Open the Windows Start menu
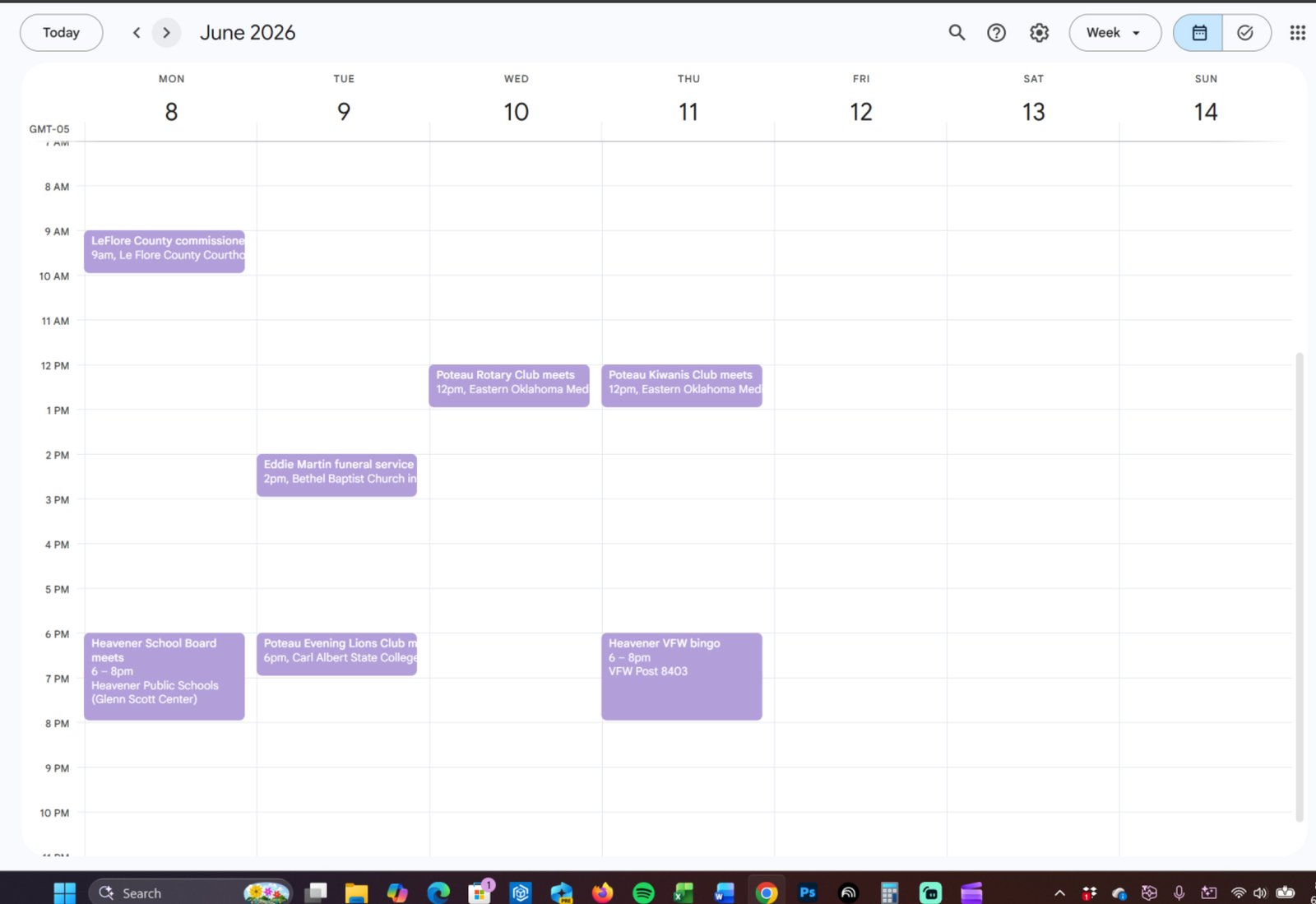Screen dimensions: 1316x904 click(64, 892)
